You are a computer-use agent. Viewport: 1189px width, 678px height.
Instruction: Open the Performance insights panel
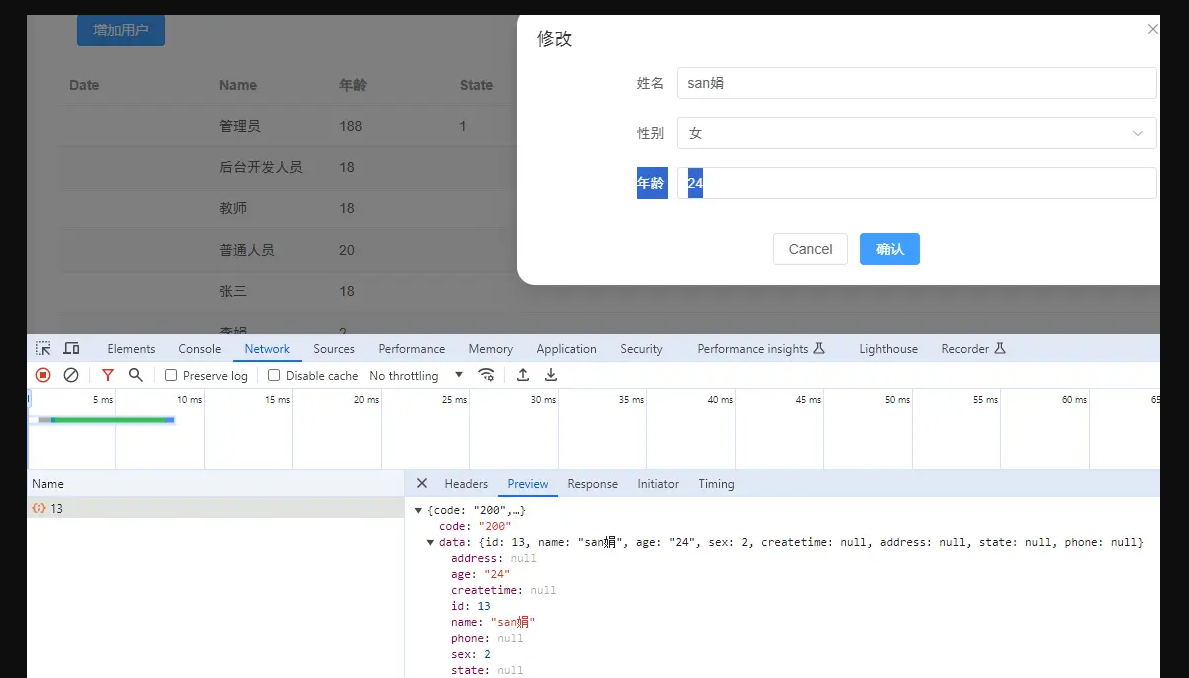(752, 349)
